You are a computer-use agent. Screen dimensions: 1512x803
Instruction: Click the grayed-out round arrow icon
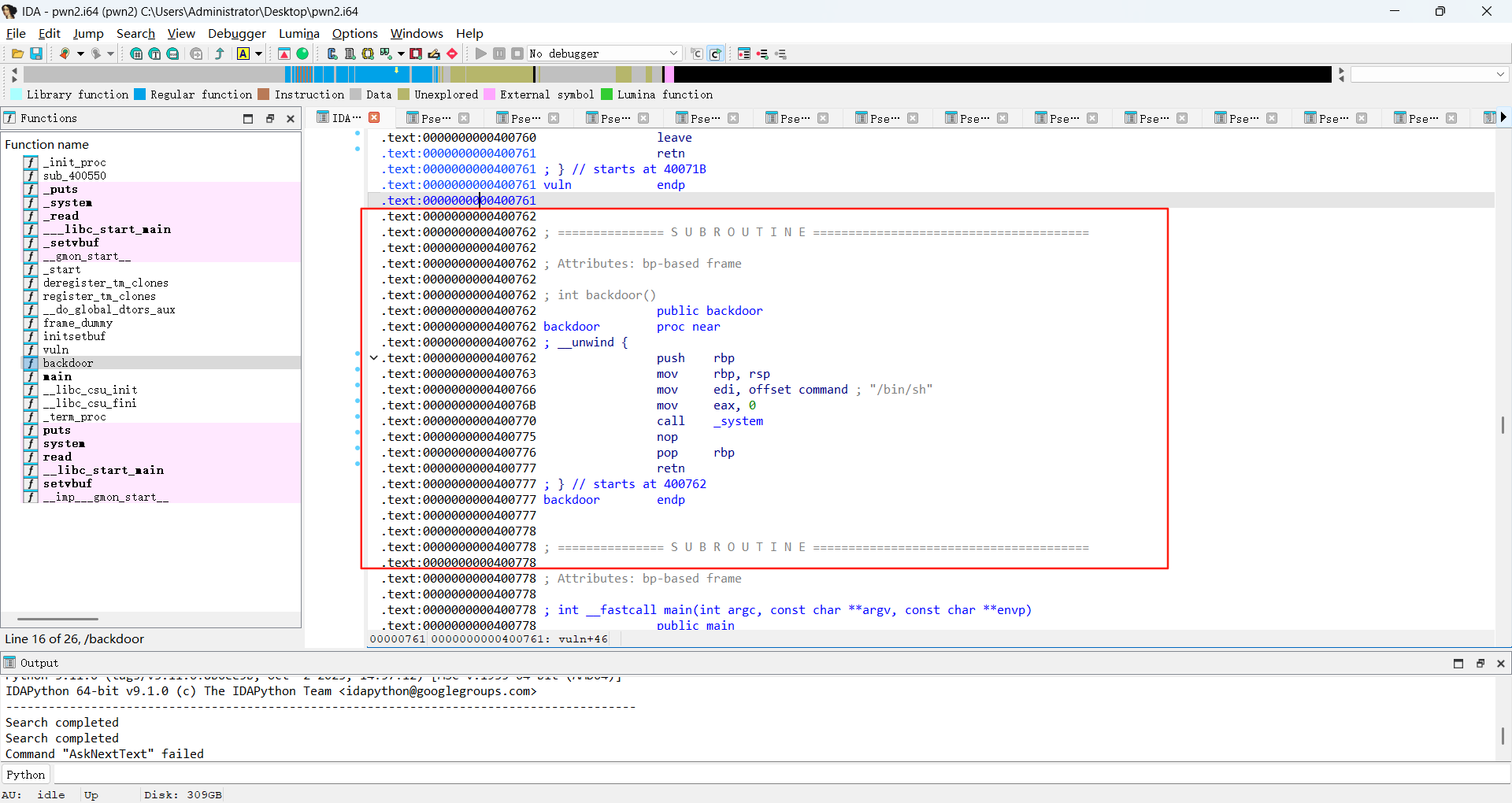pos(196,54)
